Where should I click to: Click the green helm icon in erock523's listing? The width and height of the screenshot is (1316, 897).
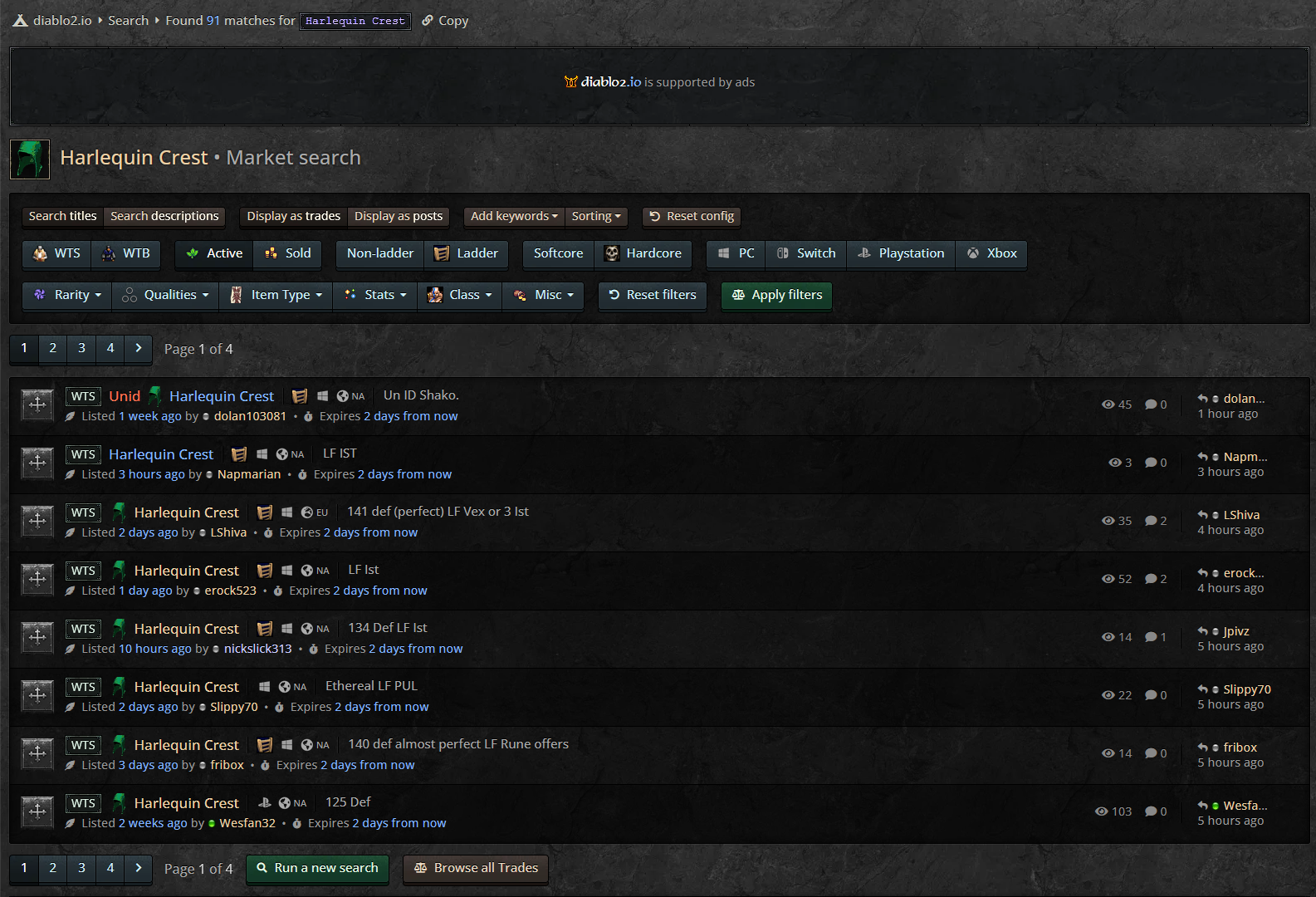click(x=120, y=571)
